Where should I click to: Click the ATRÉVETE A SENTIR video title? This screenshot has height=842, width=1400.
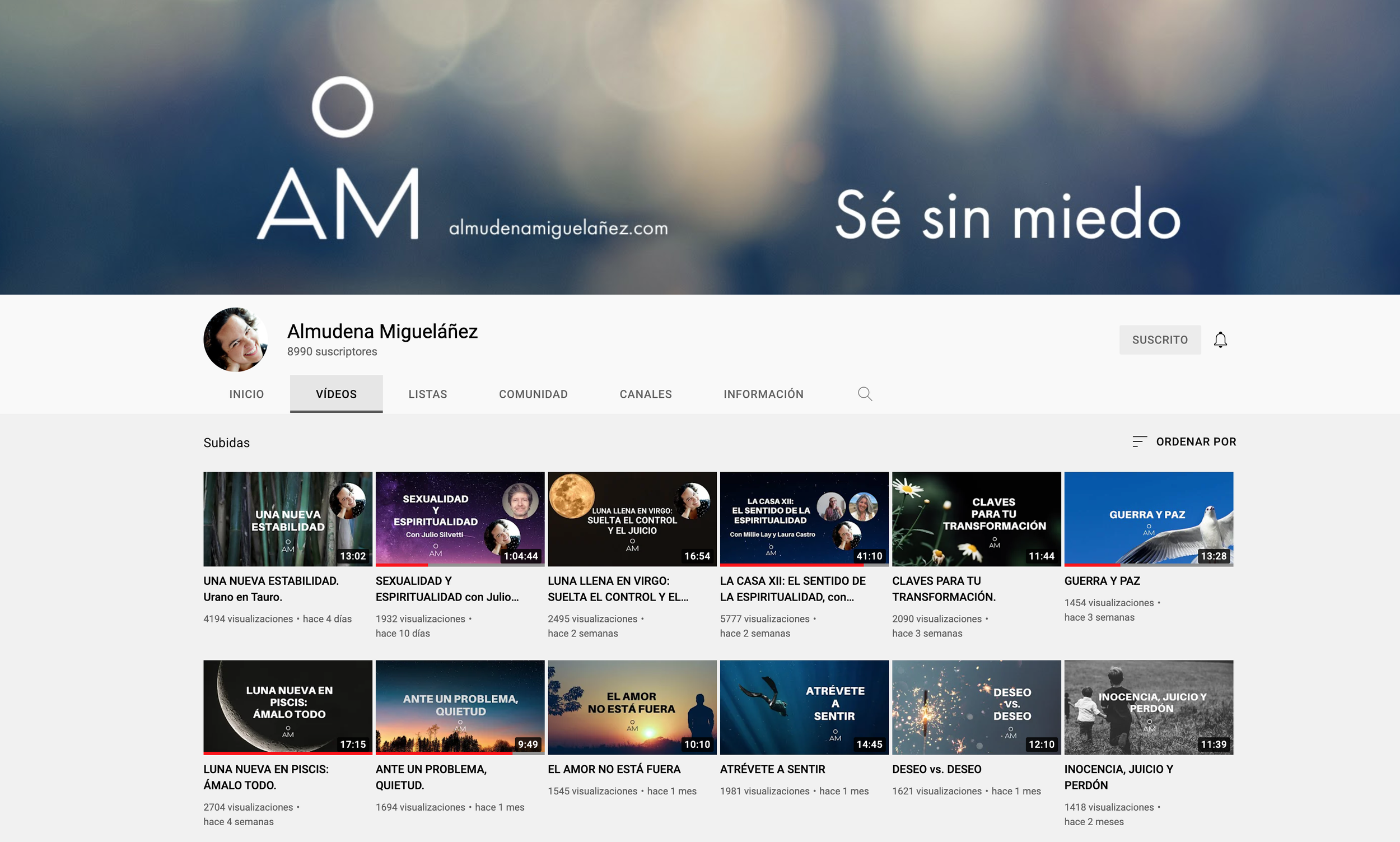pyautogui.click(x=773, y=769)
